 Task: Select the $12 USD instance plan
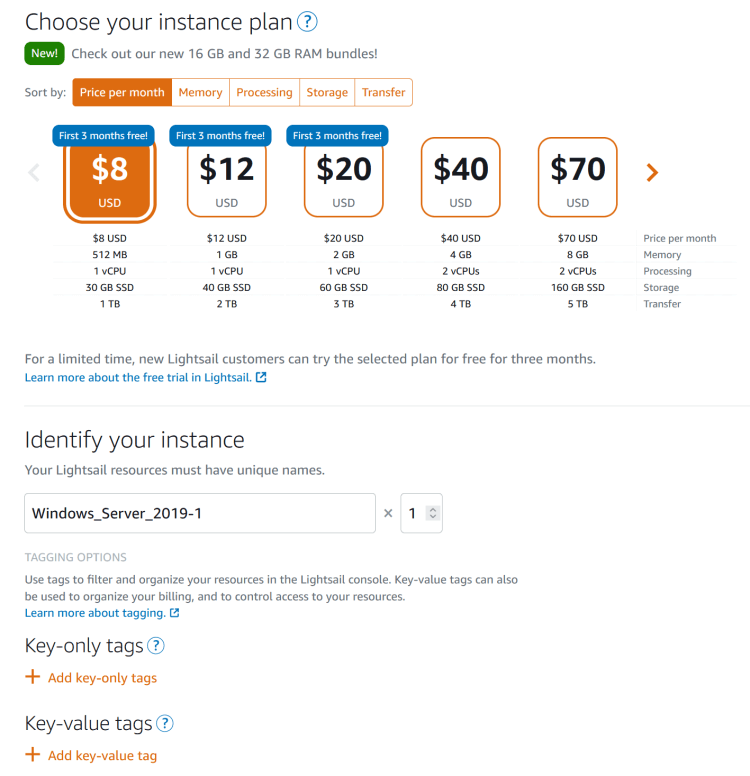pos(226,179)
